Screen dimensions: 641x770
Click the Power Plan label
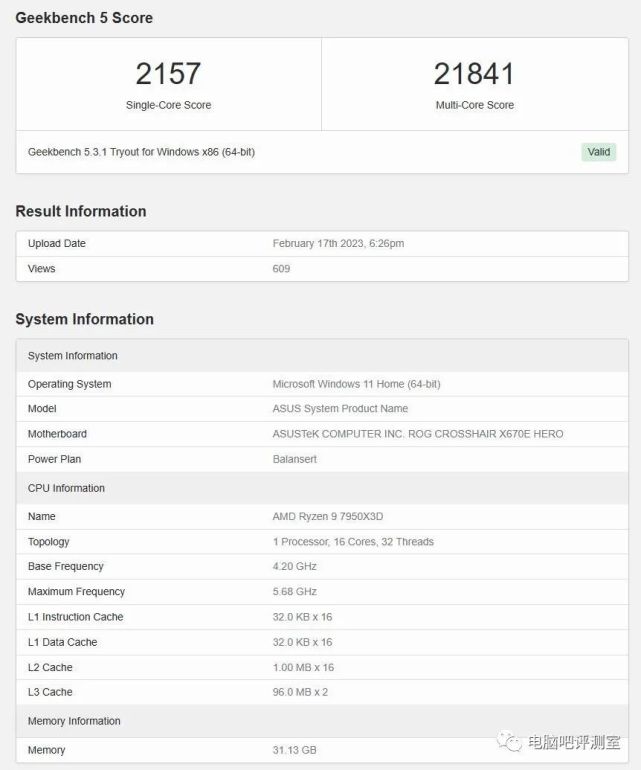point(55,459)
